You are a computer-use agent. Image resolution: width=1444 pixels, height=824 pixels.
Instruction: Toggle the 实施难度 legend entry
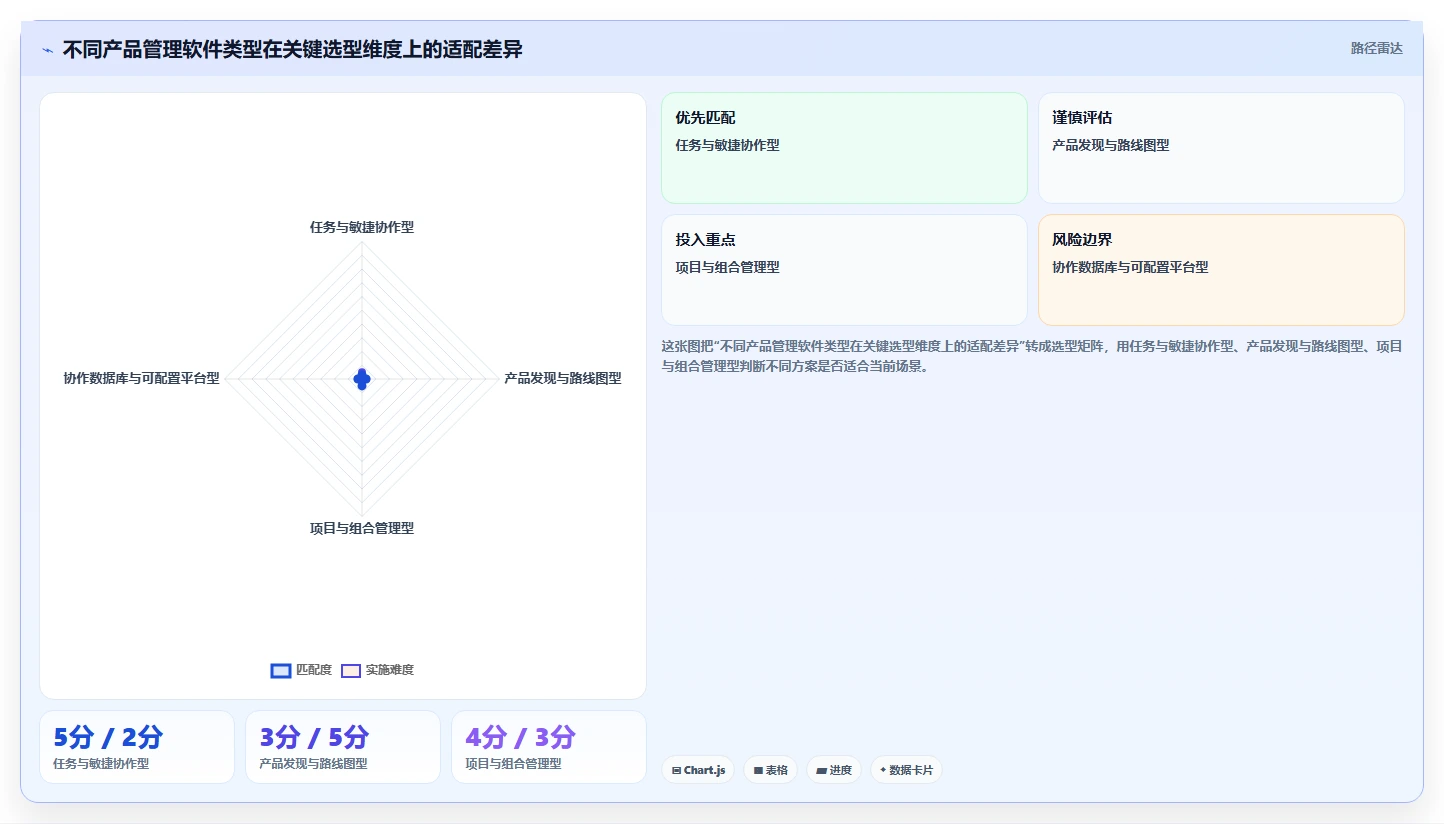tap(377, 670)
